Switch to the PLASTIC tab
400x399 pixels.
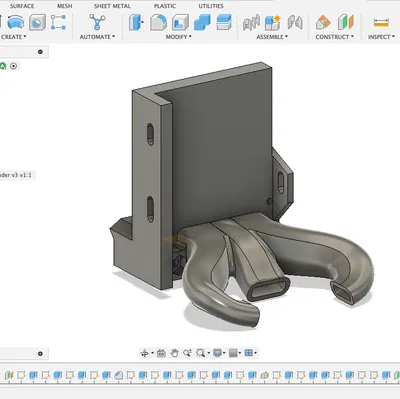coord(165,6)
